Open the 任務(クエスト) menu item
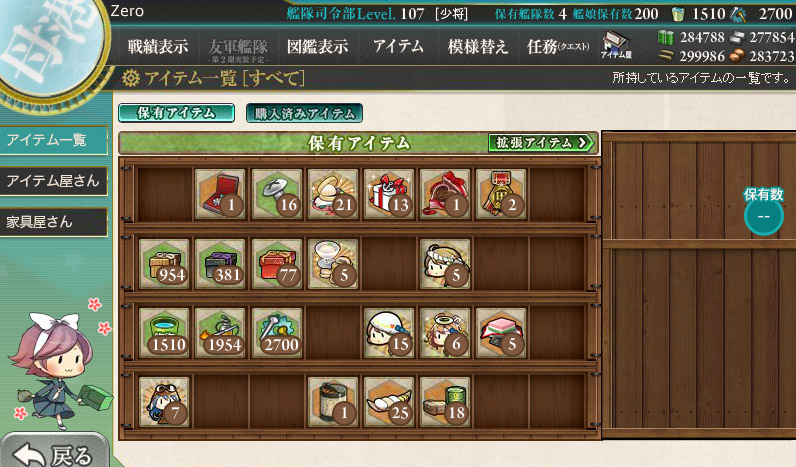796x467 pixels. [x=557, y=47]
